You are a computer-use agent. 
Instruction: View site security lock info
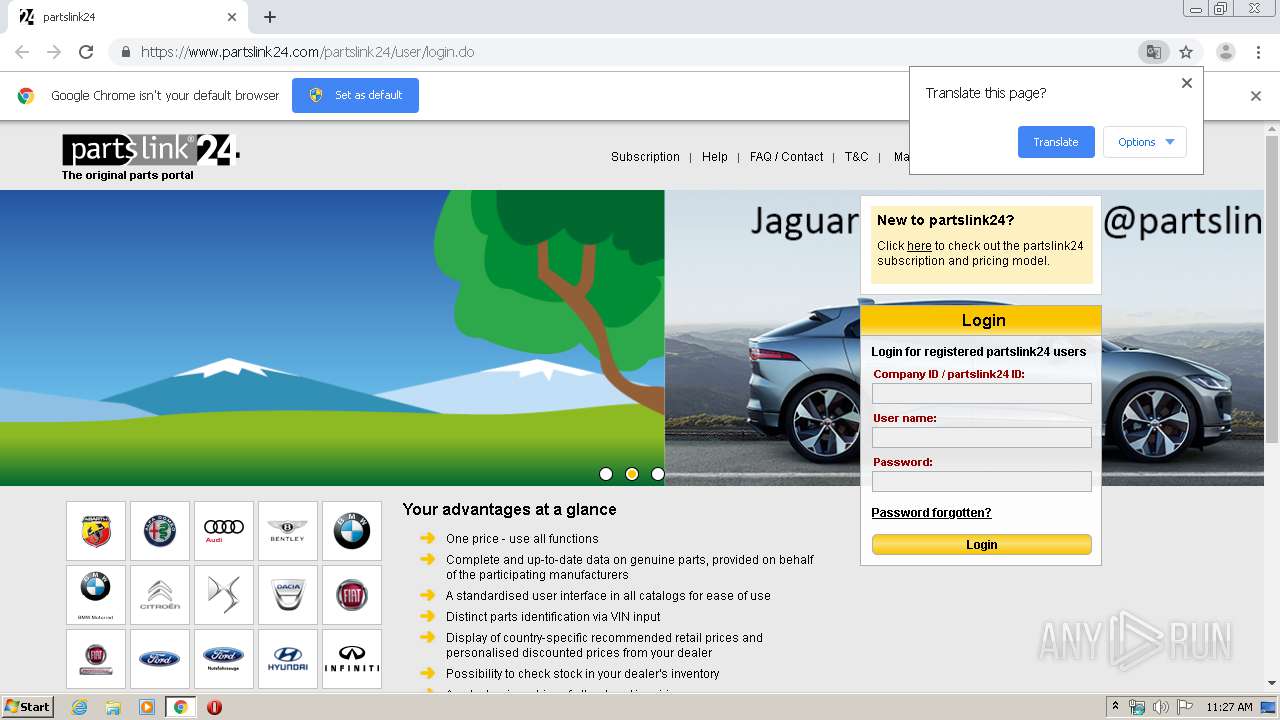(x=125, y=52)
